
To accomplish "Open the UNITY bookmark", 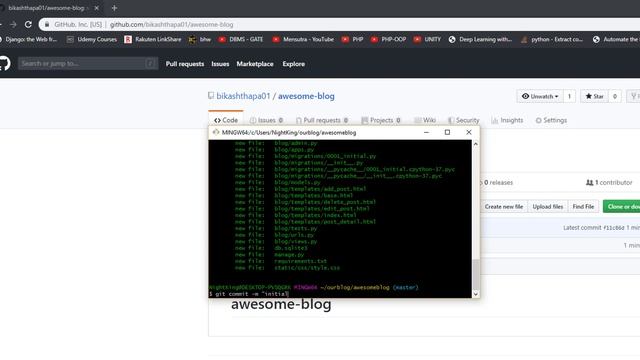I will [427, 39].
